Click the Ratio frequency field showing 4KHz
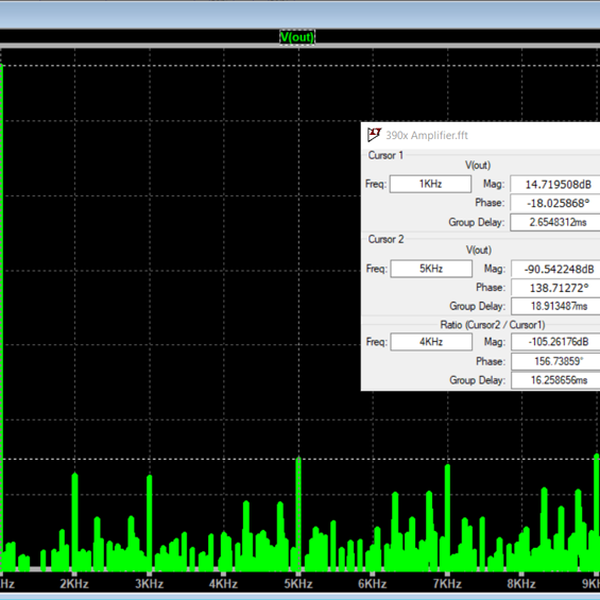600x600 pixels. coord(430,341)
